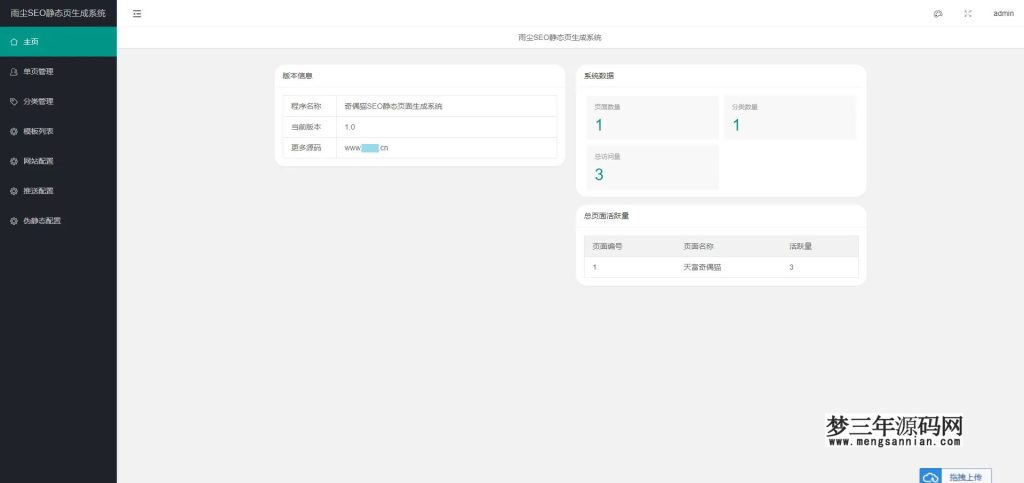Screen dimensions: 1024x483
Task: Click the 分类数量 statistic card
Action: (790, 117)
